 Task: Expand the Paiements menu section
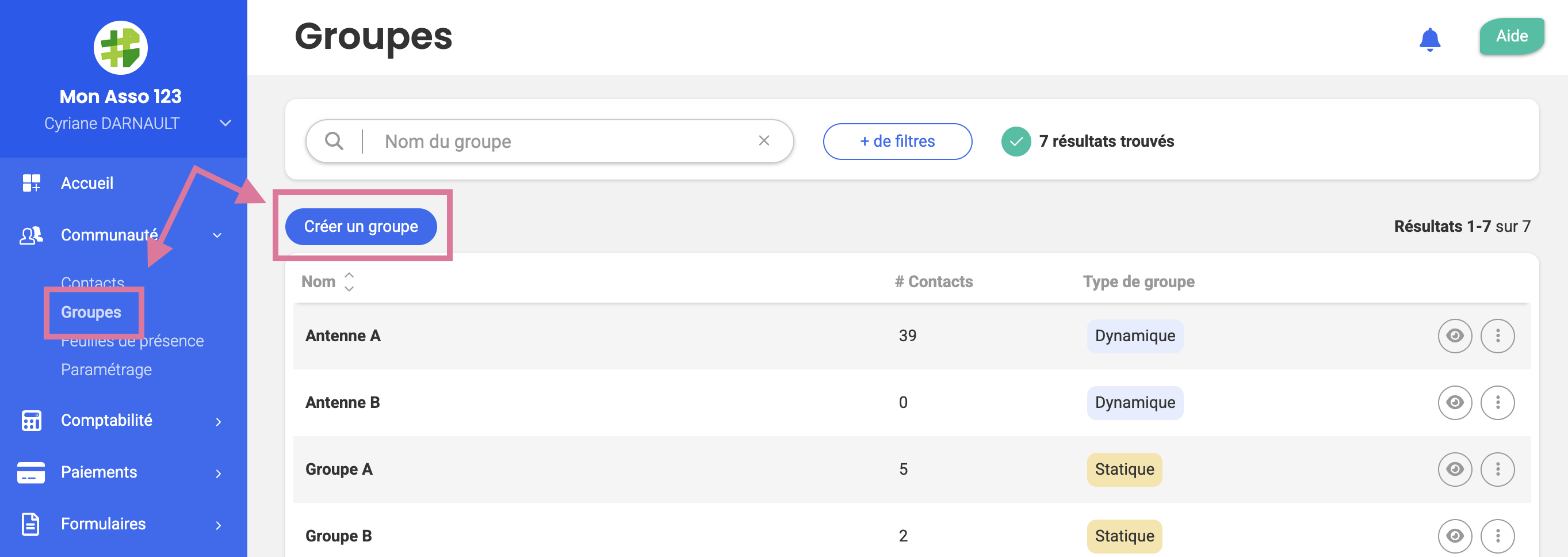pyautogui.click(x=218, y=473)
